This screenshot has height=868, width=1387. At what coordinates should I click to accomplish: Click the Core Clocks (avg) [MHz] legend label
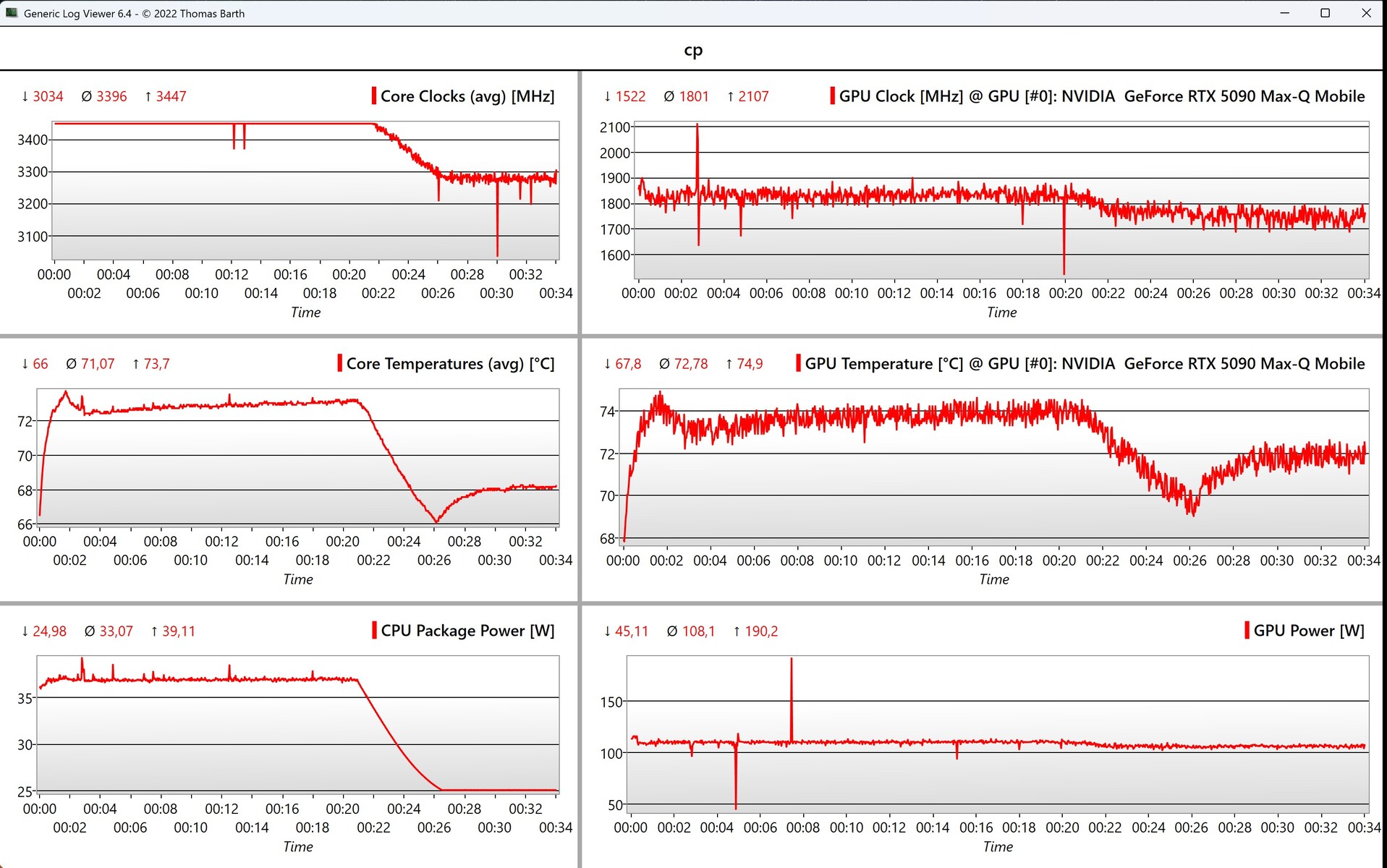tap(467, 96)
